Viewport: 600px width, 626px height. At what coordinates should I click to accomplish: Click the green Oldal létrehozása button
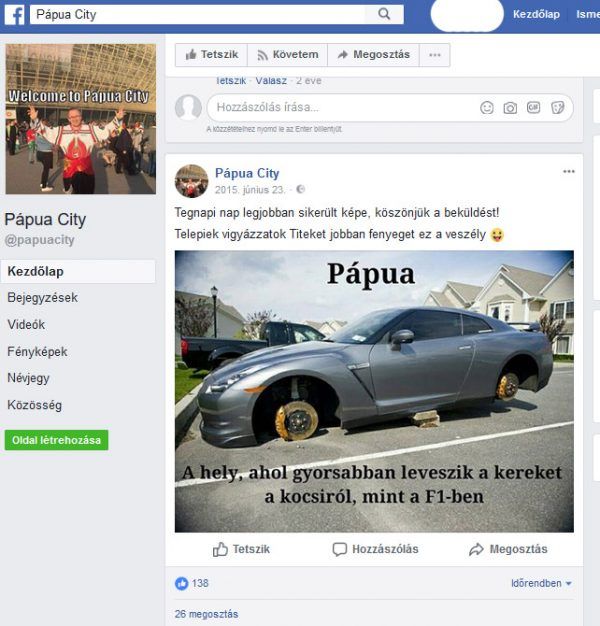point(56,440)
